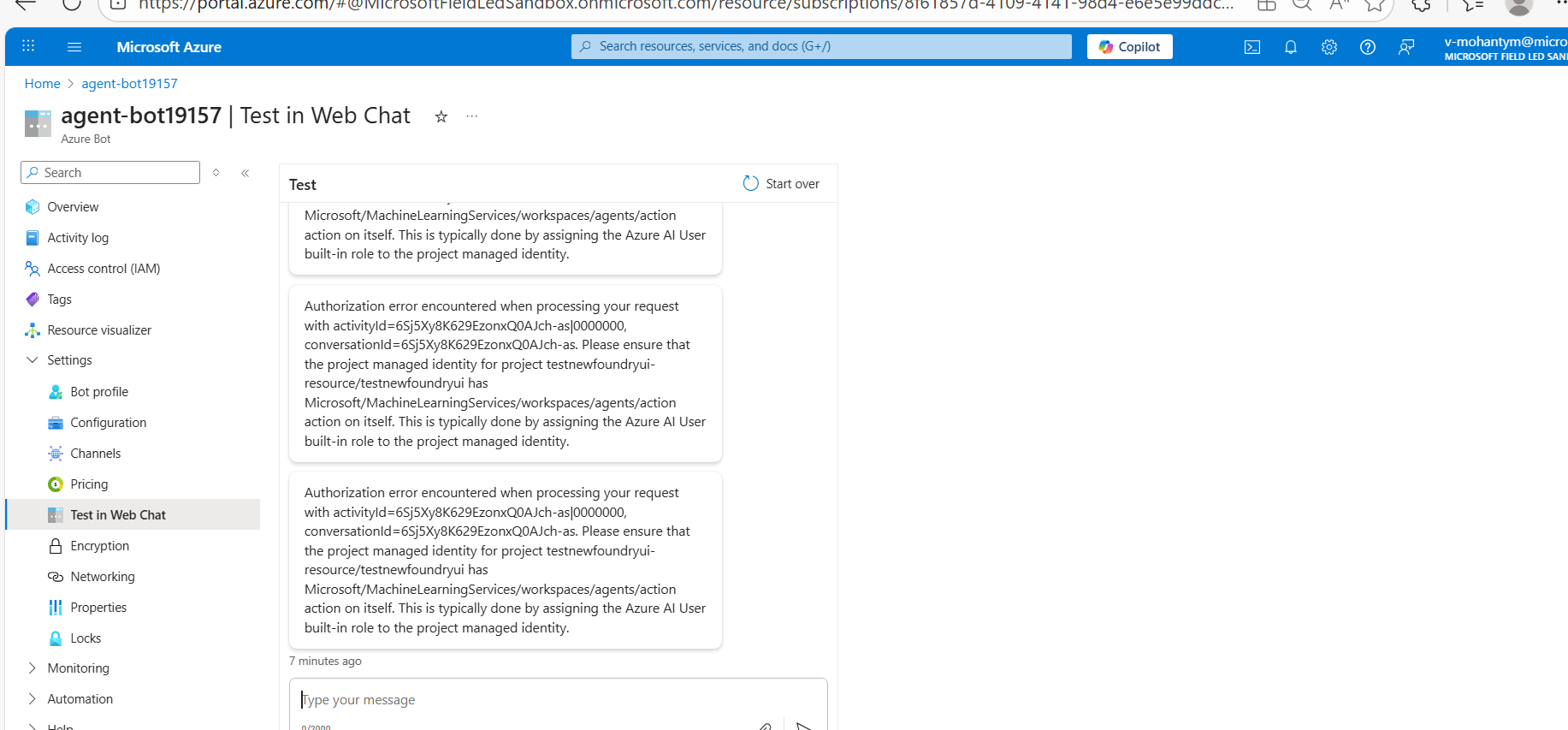1568x730 pixels.
Task: Click the Tags icon
Action: (x=33, y=300)
